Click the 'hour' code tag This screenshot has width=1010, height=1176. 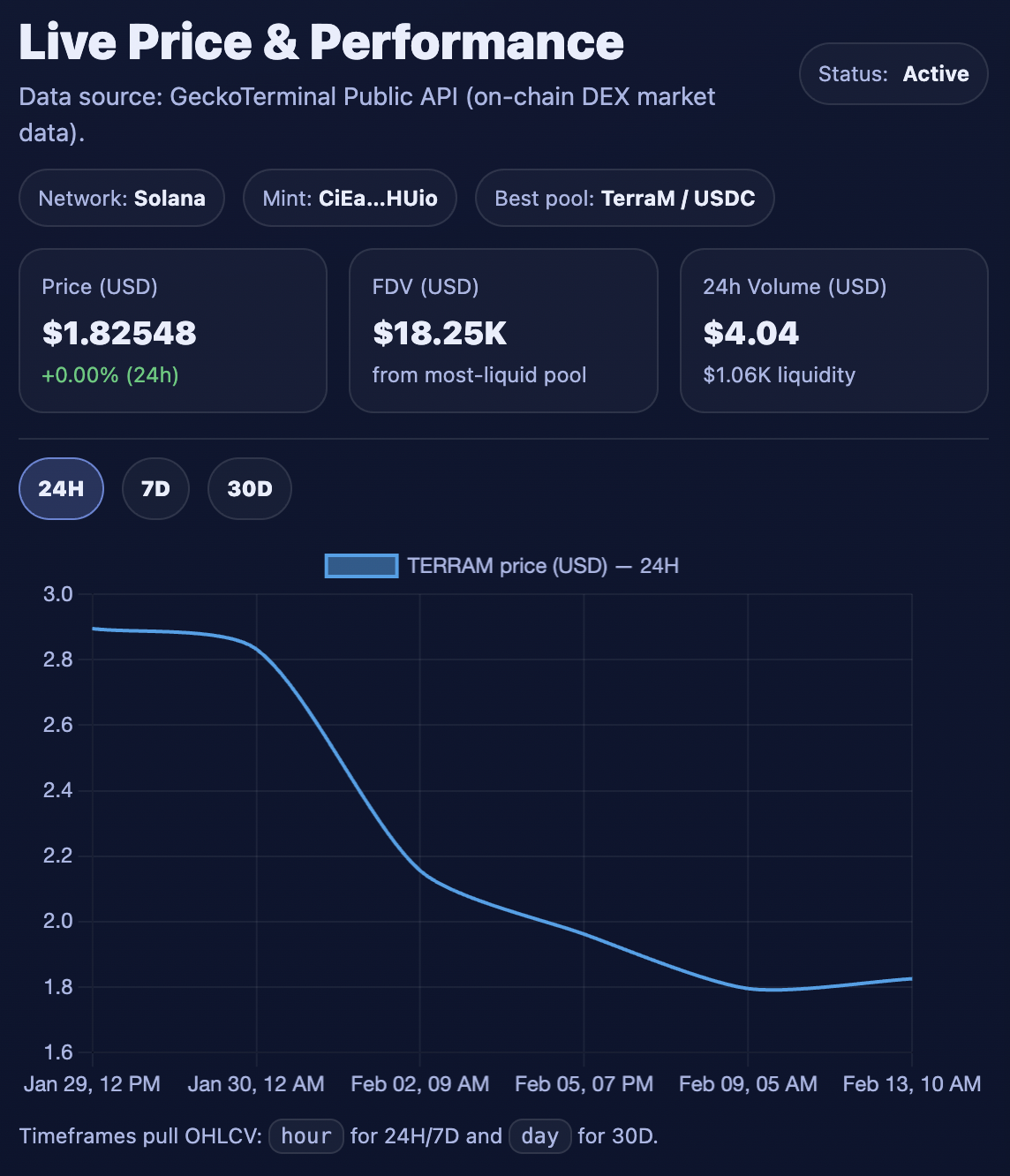(305, 1136)
